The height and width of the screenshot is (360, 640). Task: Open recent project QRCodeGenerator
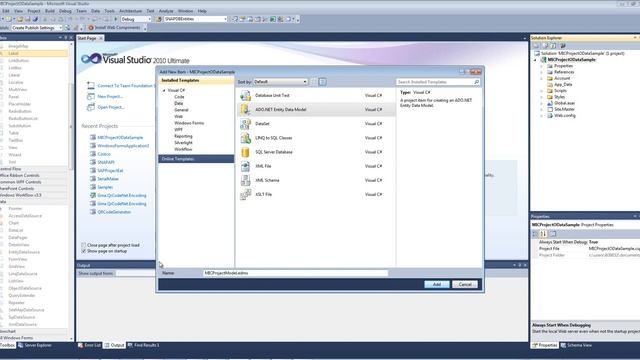[114, 212]
